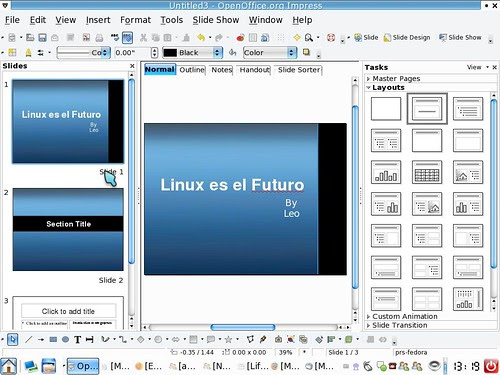Click the [Lif... taskbar window button
Screen dimensions: 500x375
pyautogui.click(x=254, y=366)
